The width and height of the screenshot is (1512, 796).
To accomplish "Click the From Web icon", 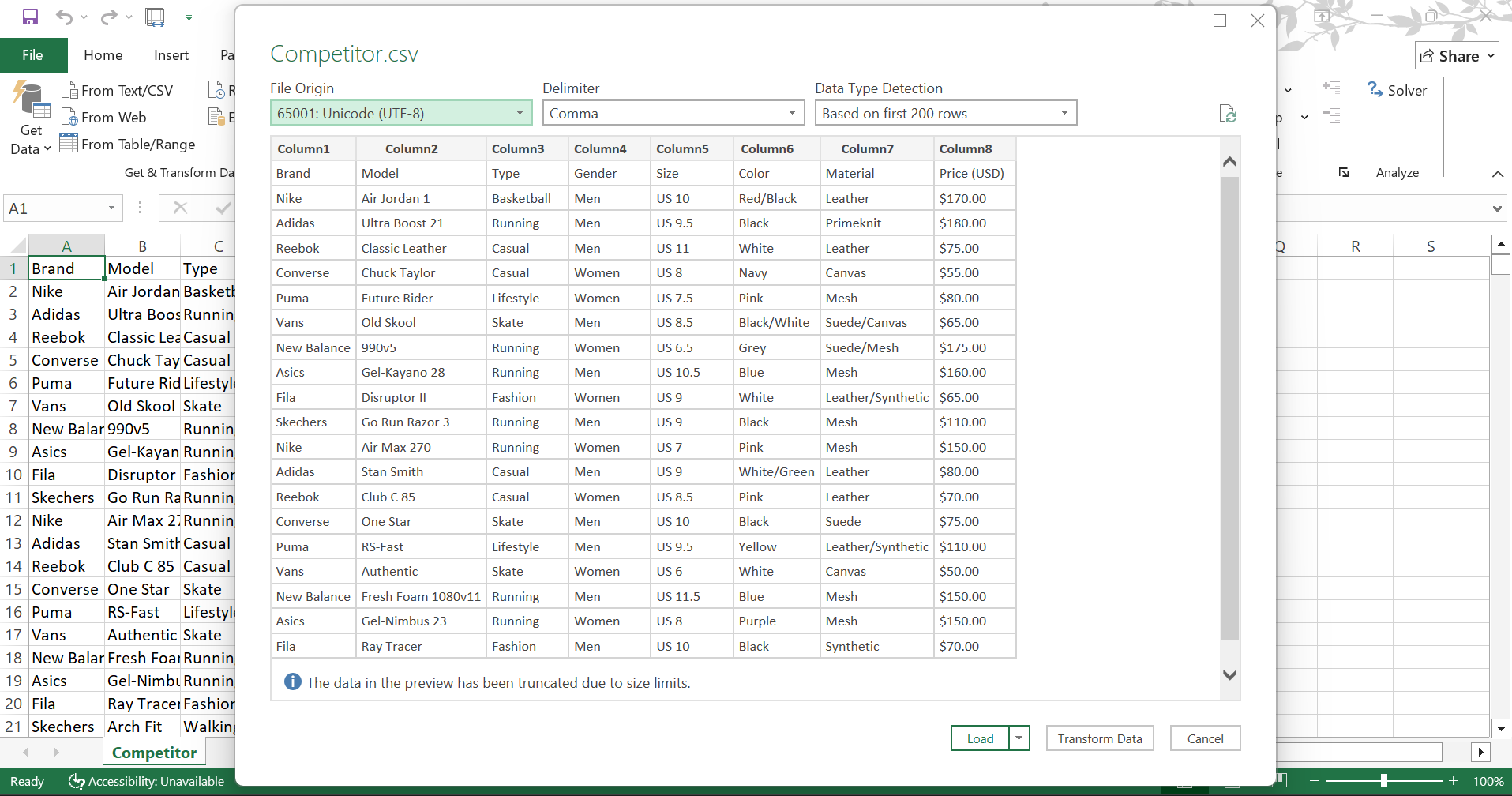I will pyautogui.click(x=69, y=117).
